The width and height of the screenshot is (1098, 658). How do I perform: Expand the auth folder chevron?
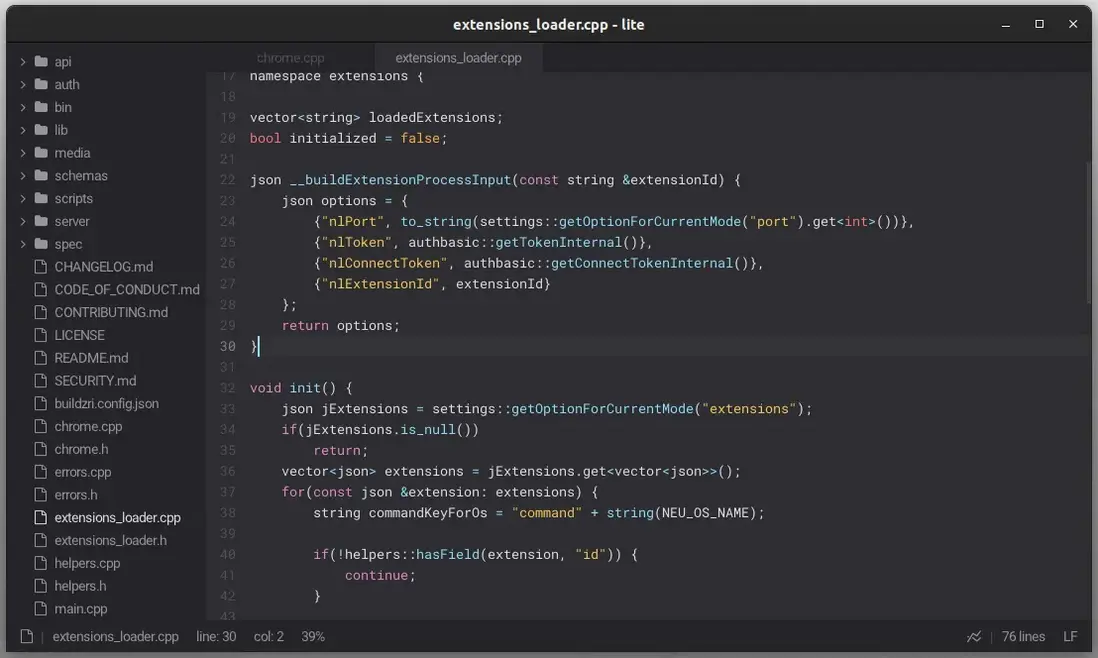[x=23, y=85]
